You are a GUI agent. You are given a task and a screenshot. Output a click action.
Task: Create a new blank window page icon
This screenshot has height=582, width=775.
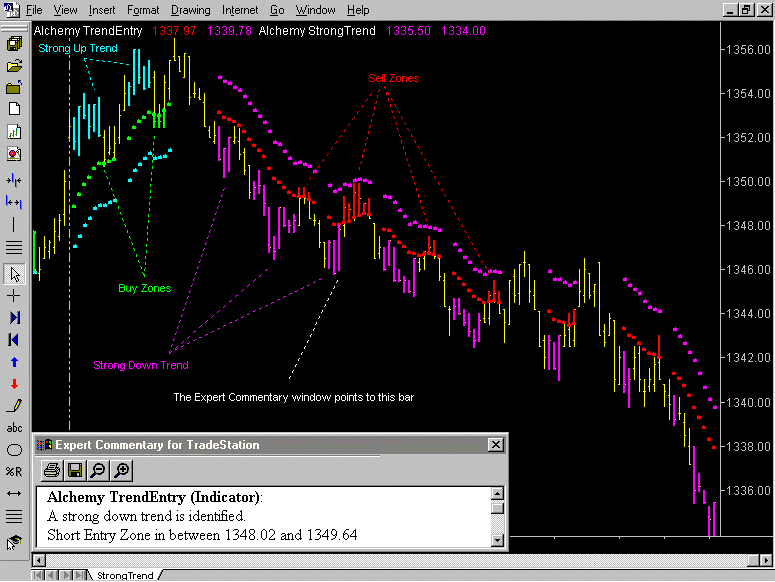pyautogui.click(x=14, y=109)
